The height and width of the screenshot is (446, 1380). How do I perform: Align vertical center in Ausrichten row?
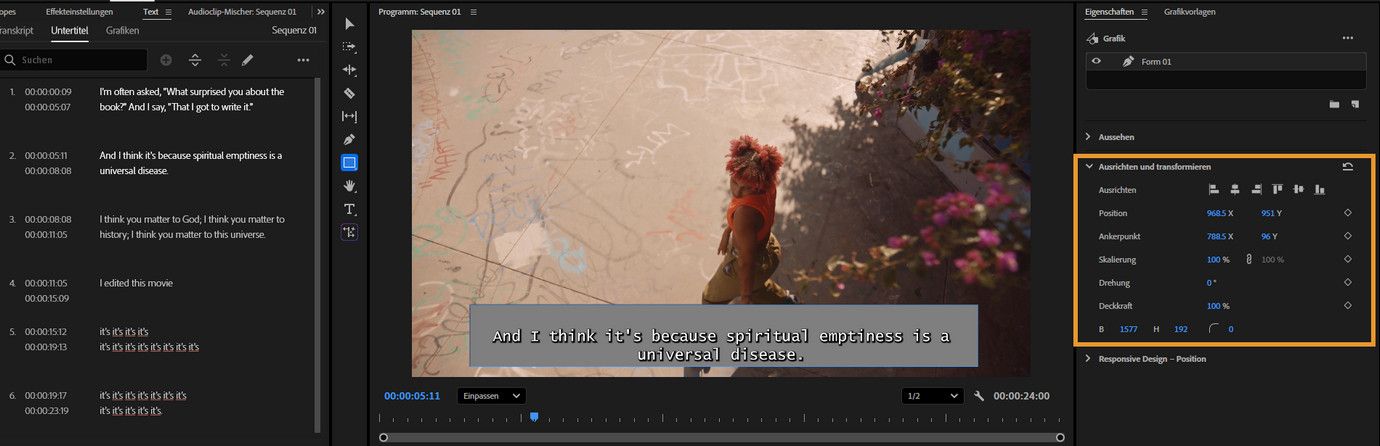[x=1298, y=189]
